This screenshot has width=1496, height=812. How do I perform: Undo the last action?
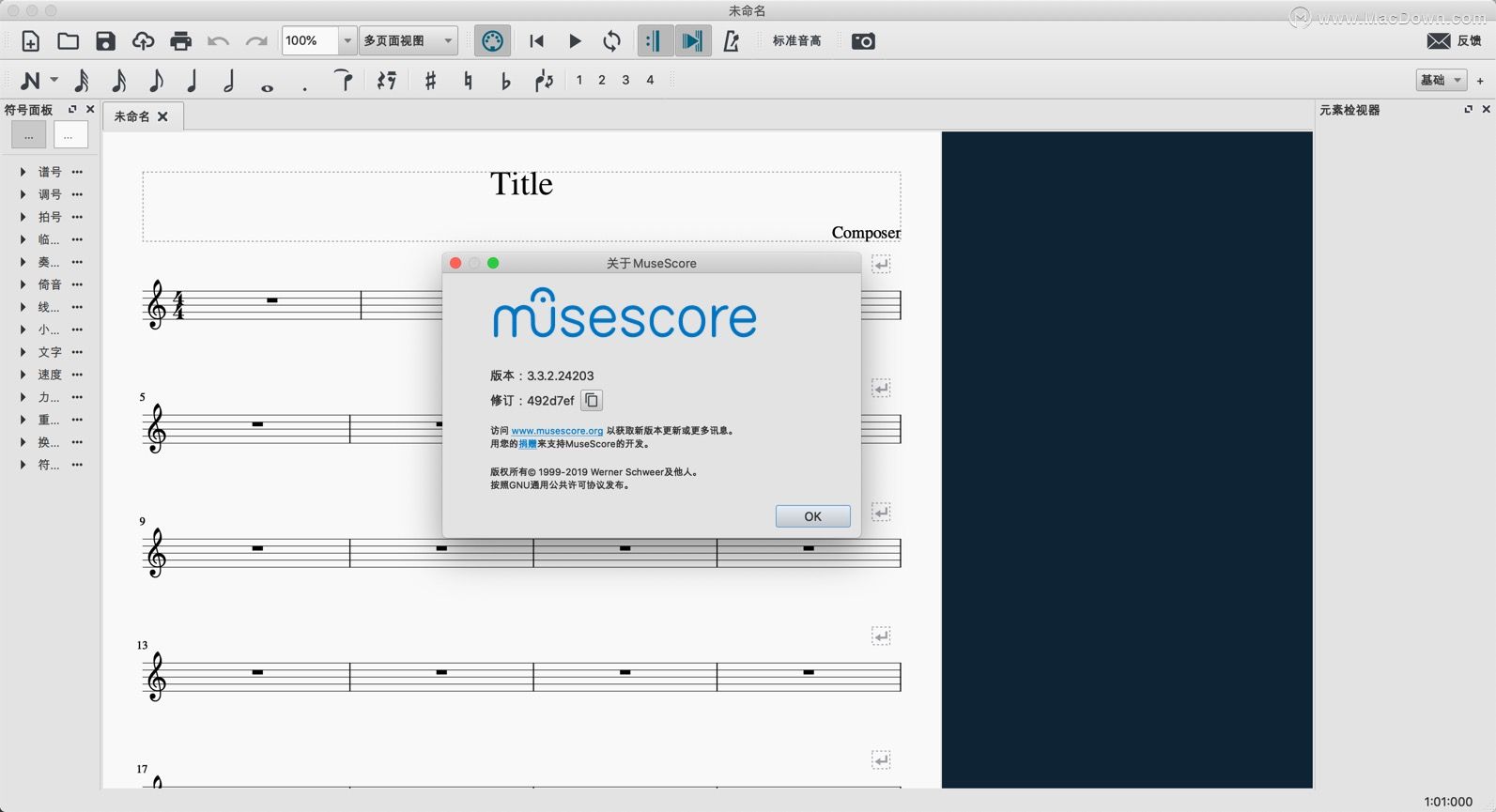pyautogui.click(x=218, y=41)
